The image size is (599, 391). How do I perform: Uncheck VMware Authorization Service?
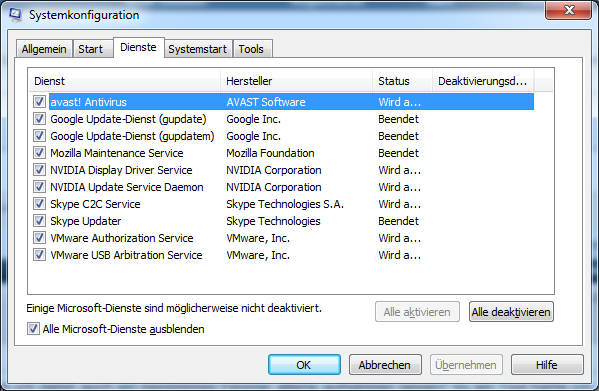(39, 238)
